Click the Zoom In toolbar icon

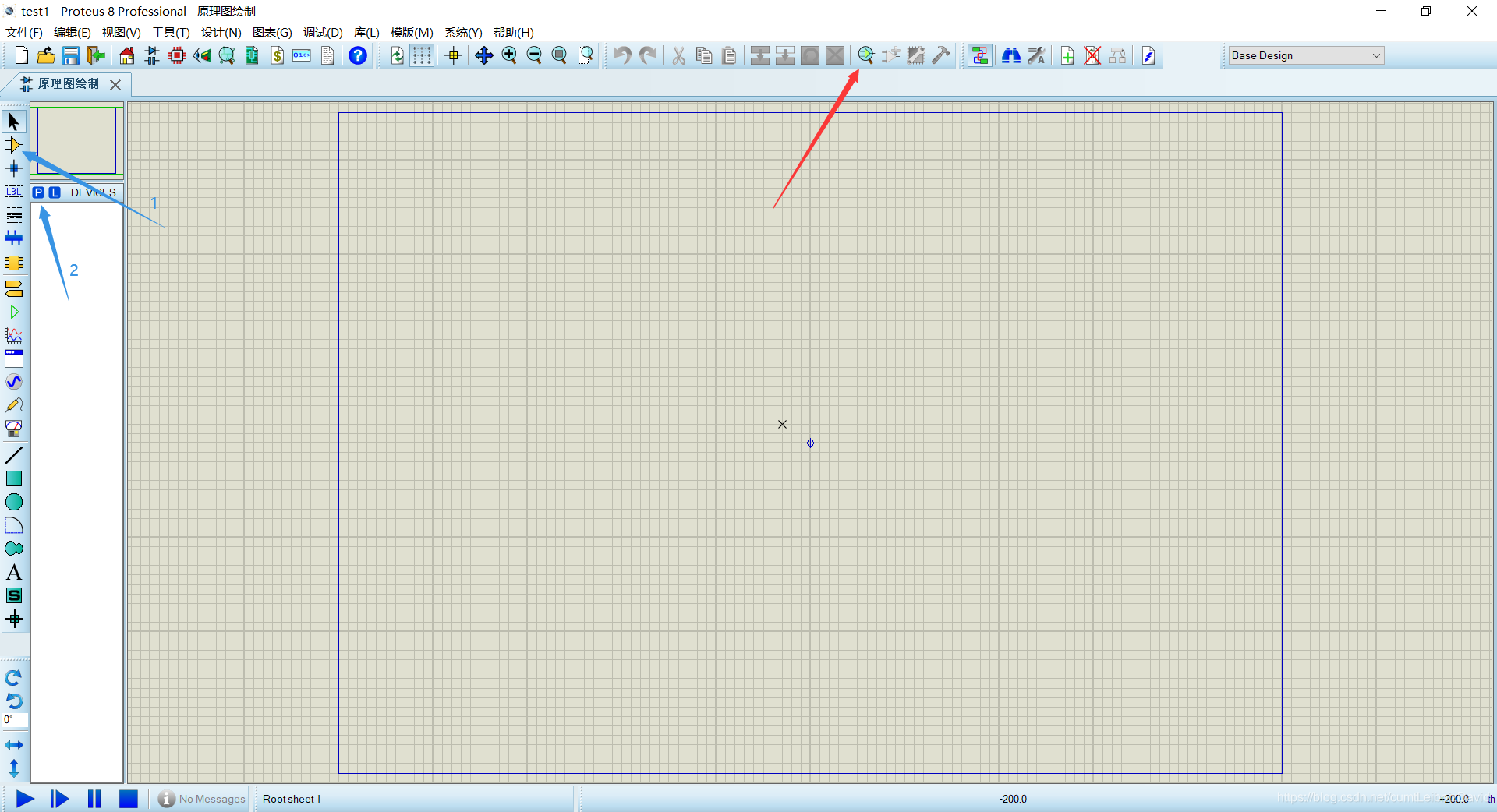(x=509, y=55)
